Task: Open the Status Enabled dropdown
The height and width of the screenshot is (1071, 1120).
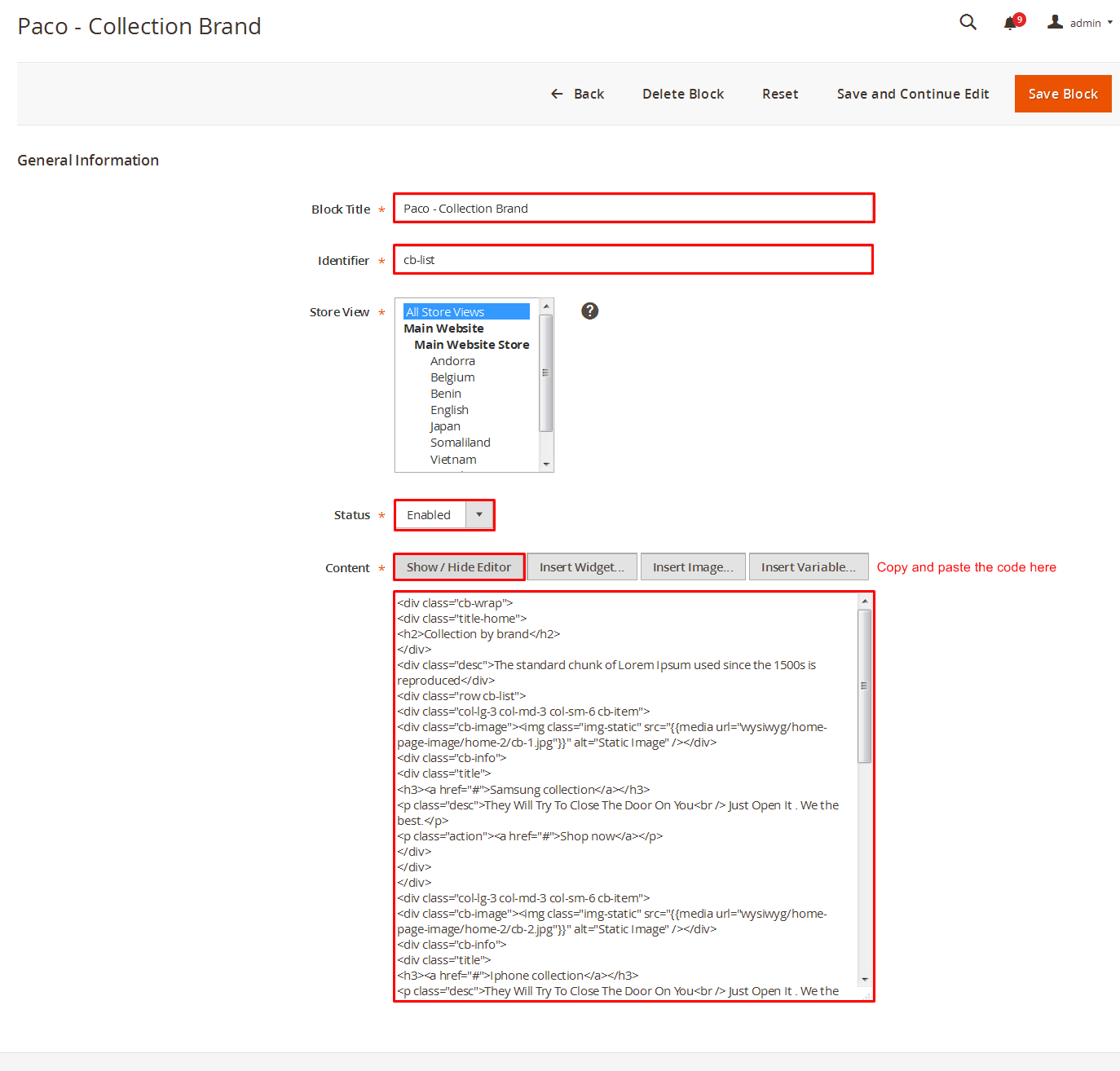Action: coord(444,515)
